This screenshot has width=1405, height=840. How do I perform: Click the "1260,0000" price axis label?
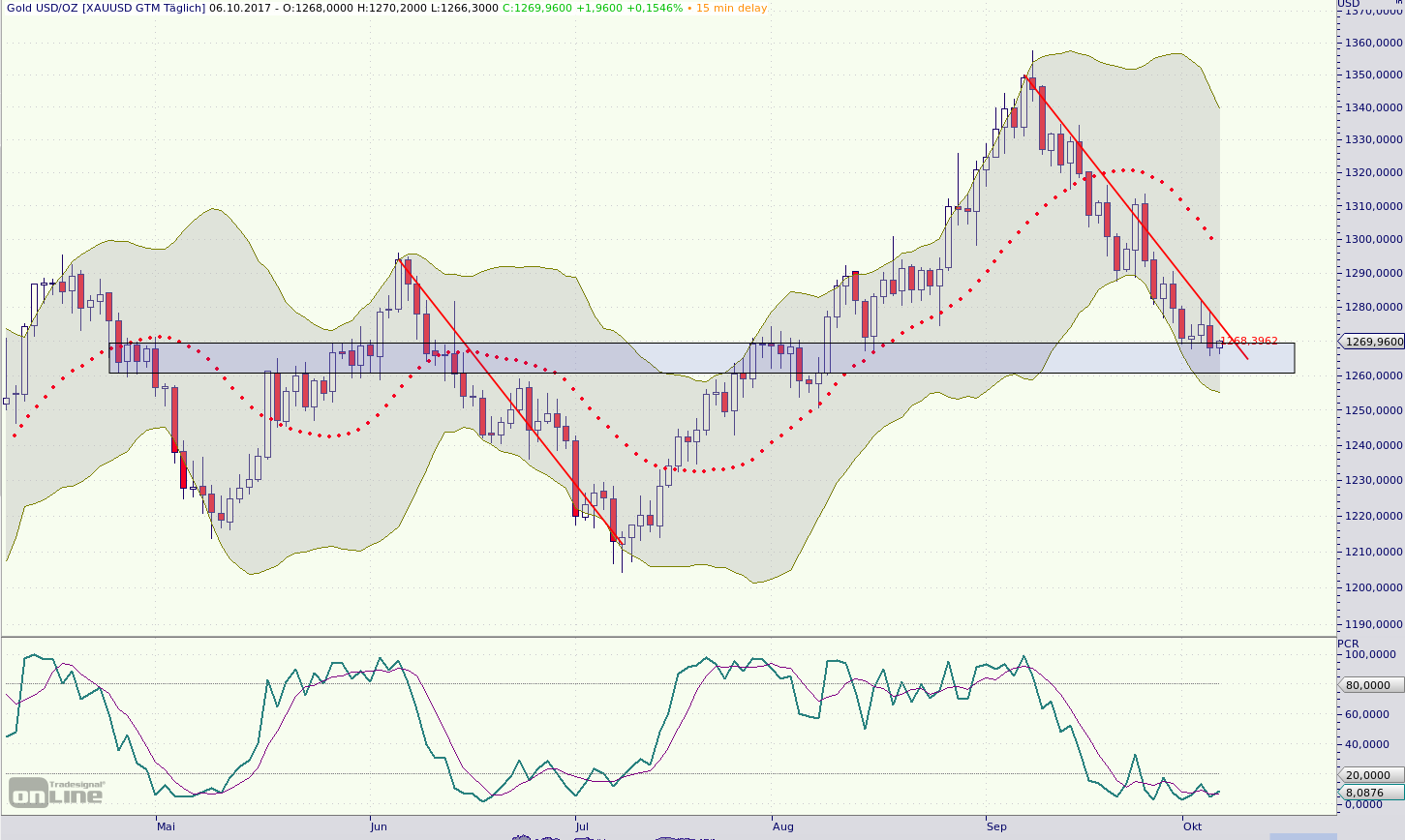[1373, 375]
